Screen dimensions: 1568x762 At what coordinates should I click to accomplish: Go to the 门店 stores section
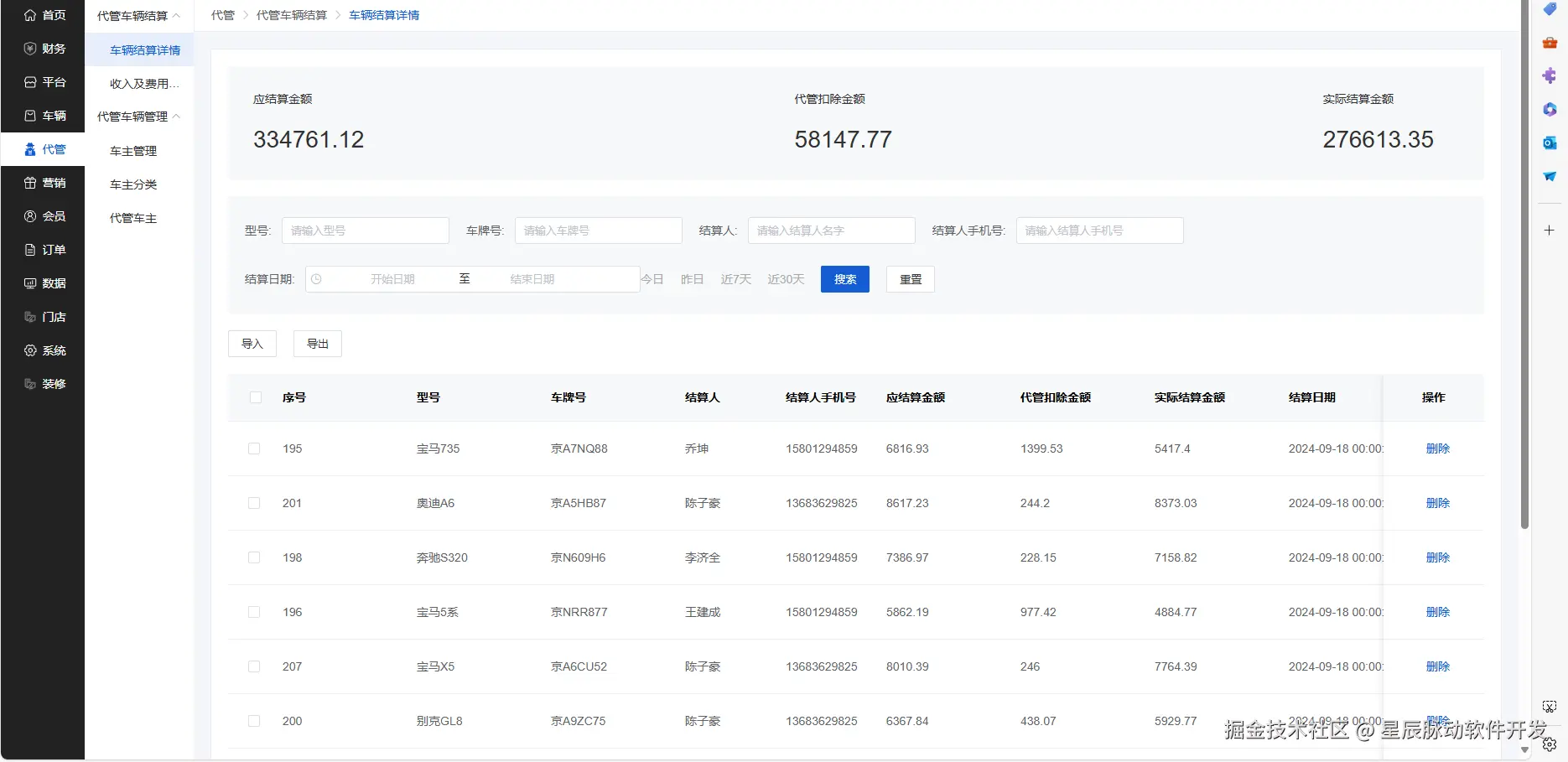click(x=43, y=317)
